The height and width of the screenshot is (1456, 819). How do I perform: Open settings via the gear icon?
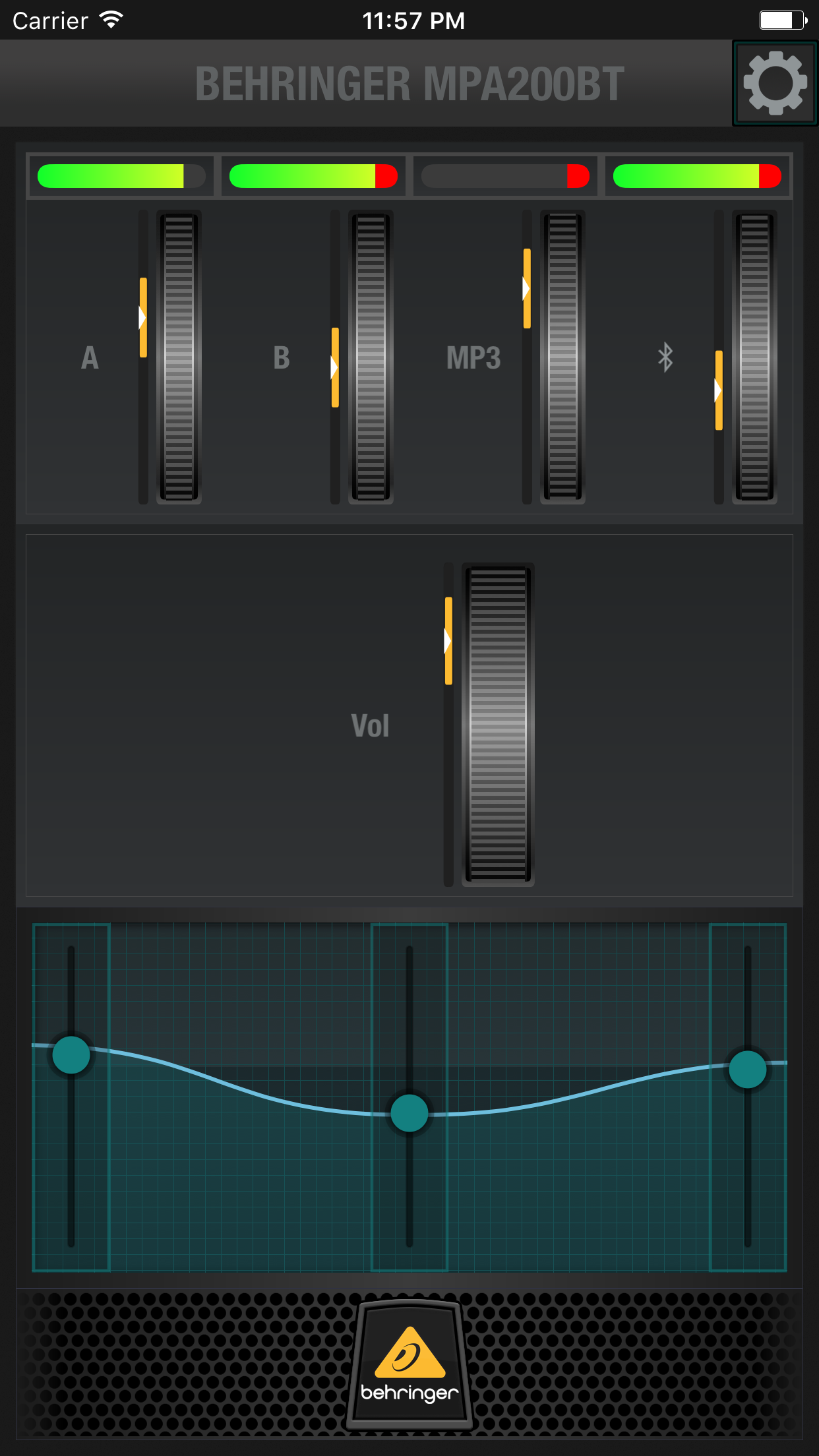coord(775,83)
